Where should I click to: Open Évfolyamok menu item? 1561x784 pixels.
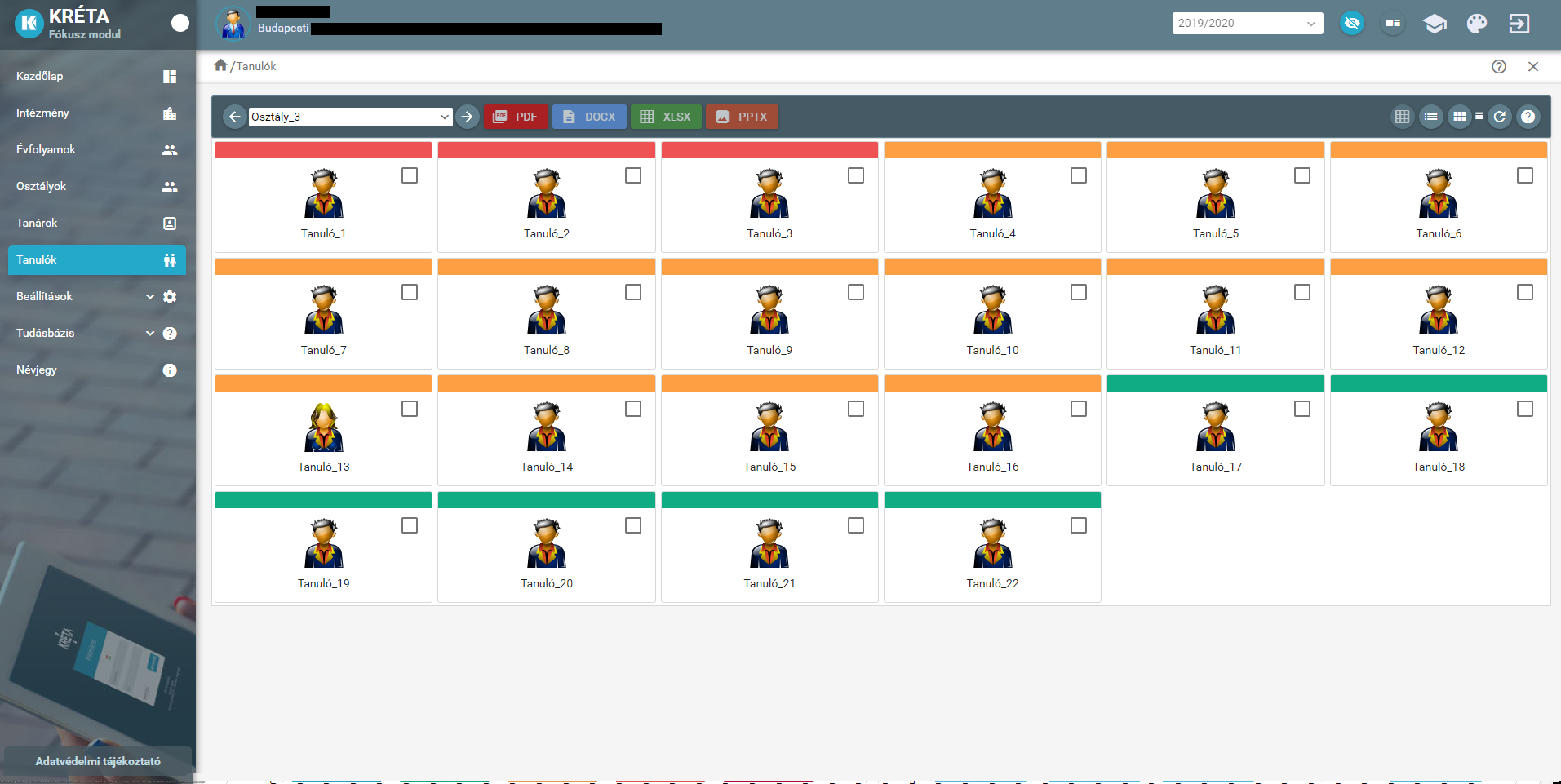click(x=97, y=149)
